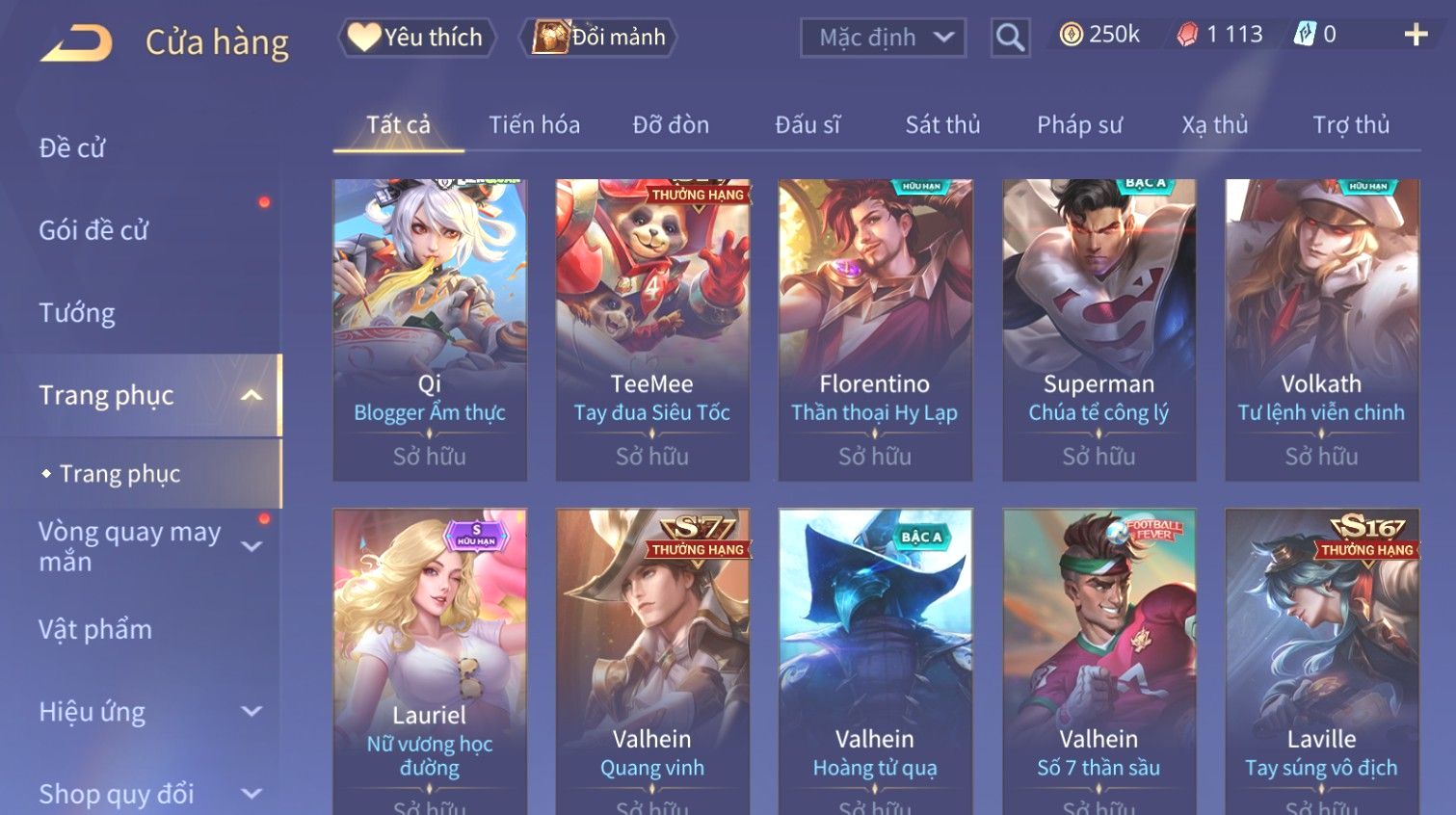Expand the Hiệu ứng sidebar section
The image size is (1456, 815).
[251, 712]
